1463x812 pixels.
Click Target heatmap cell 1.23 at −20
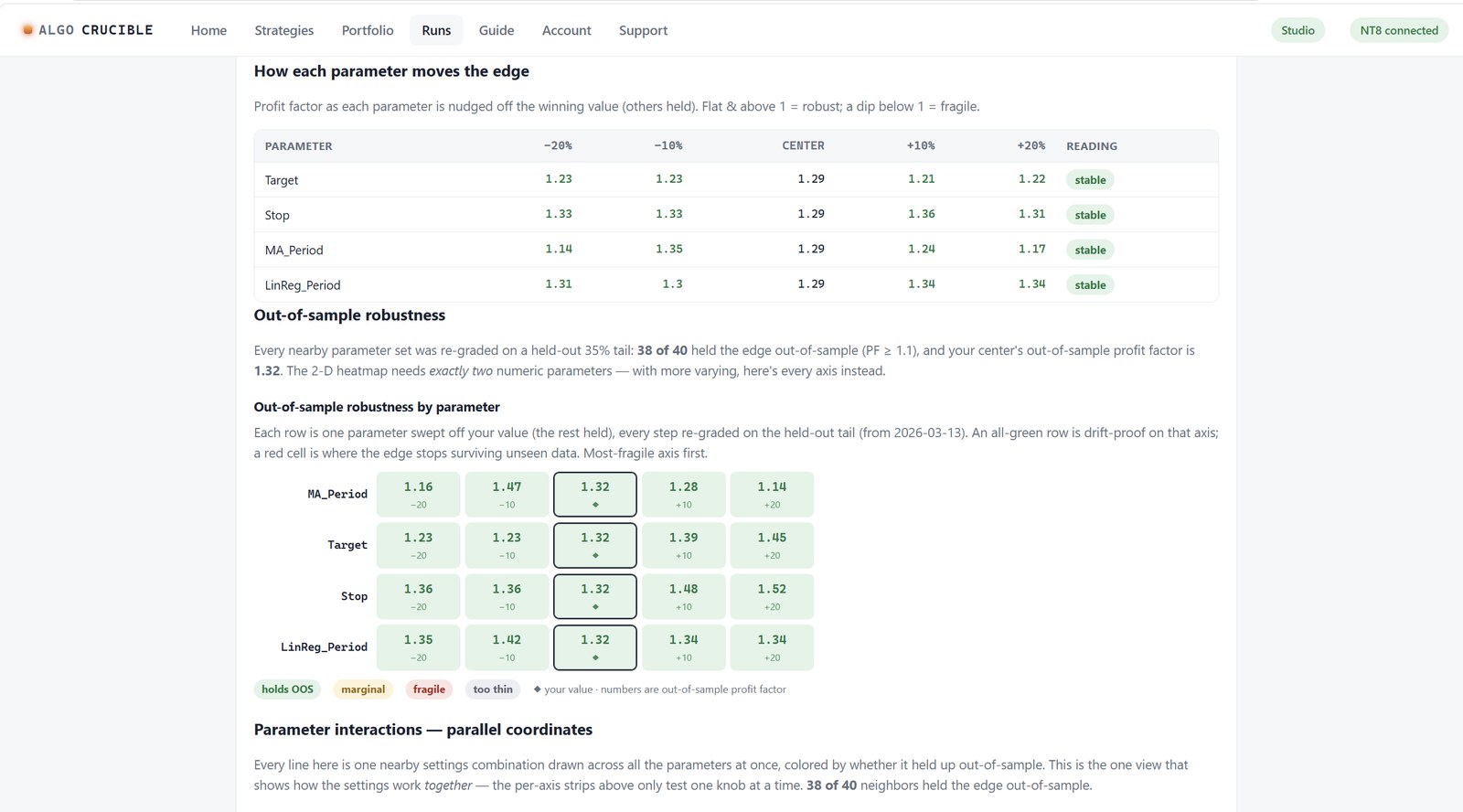coord(419,546)
